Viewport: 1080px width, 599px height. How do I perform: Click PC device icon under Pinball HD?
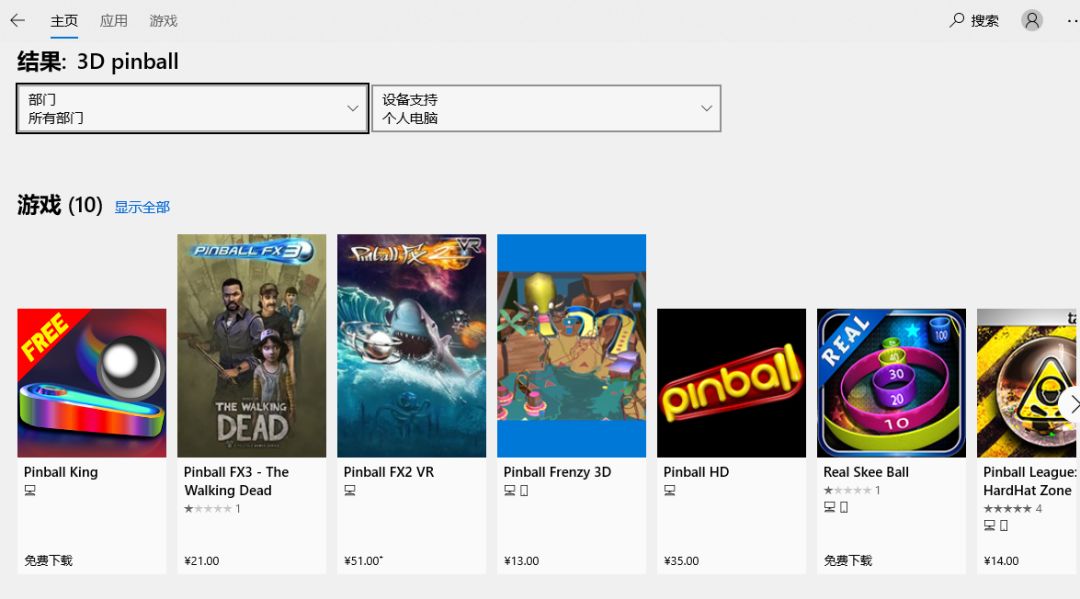669,490
